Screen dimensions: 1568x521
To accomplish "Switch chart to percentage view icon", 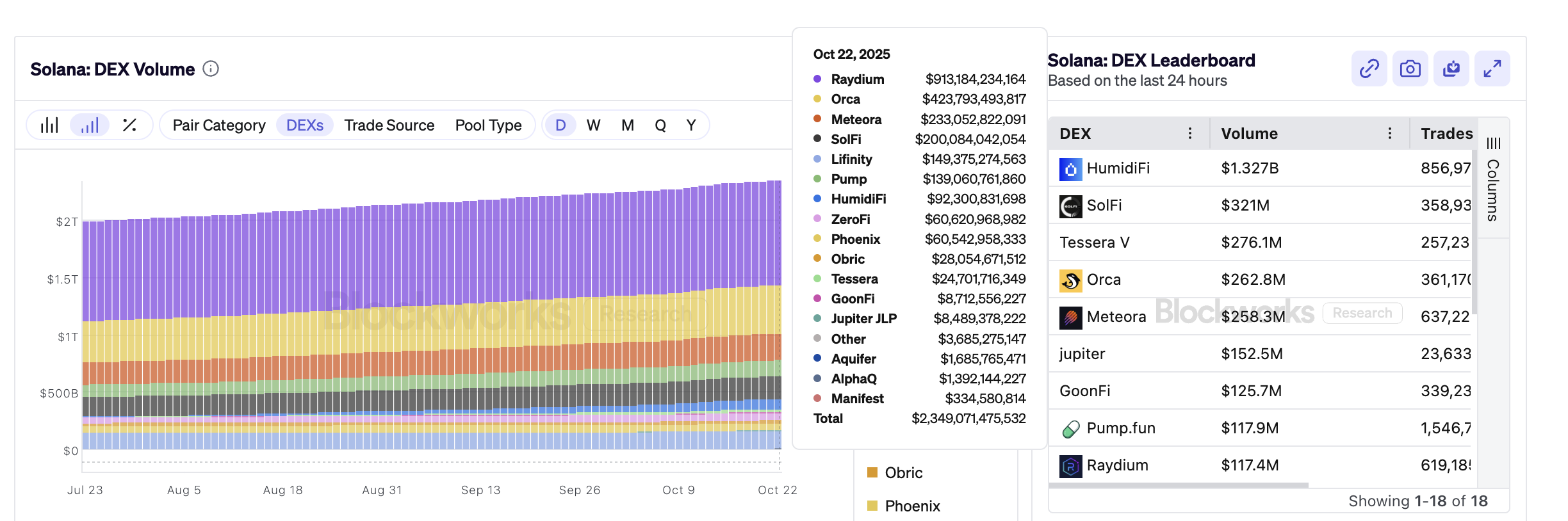I will click(129, 125).
